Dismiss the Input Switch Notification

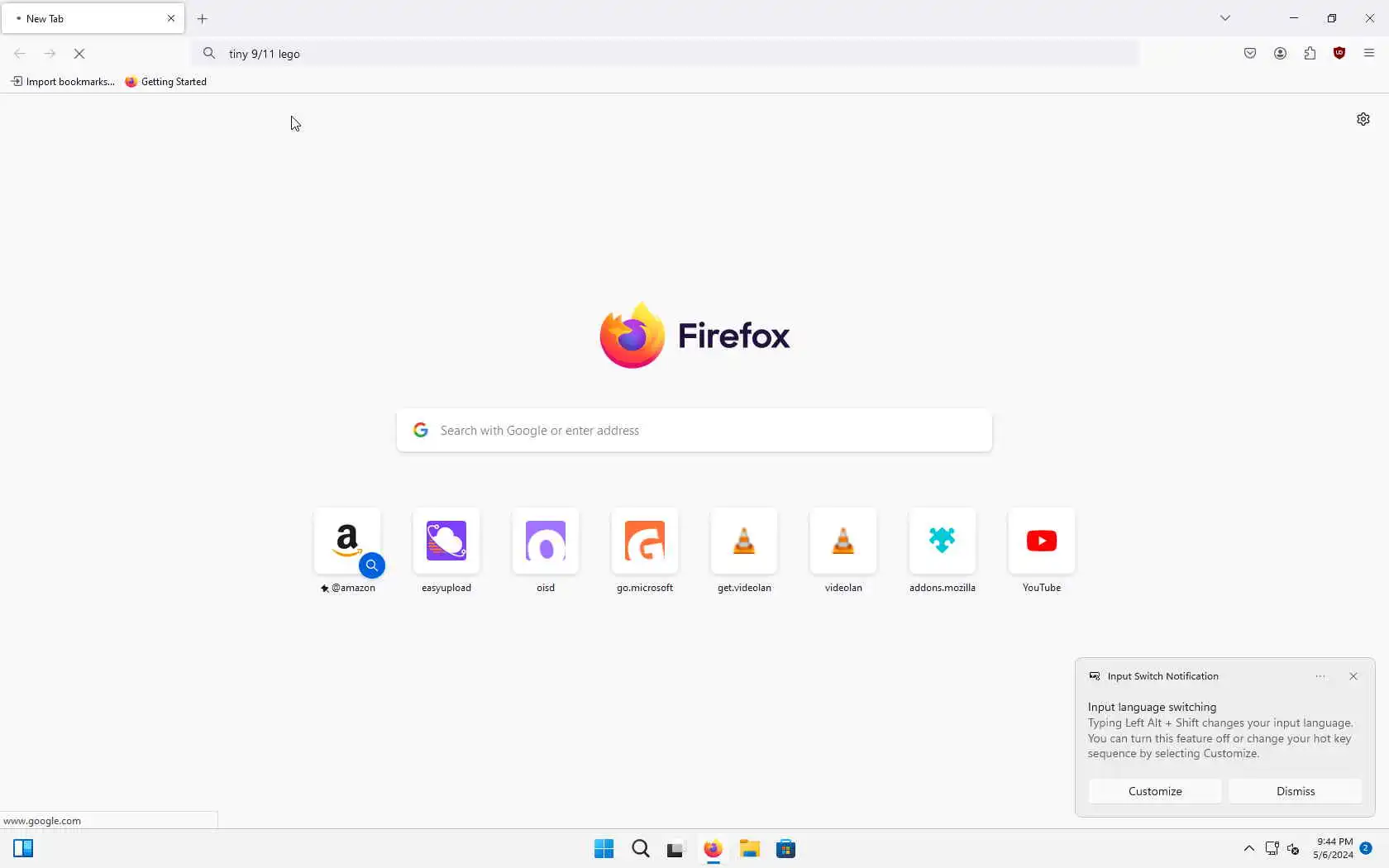(1296, 791)
